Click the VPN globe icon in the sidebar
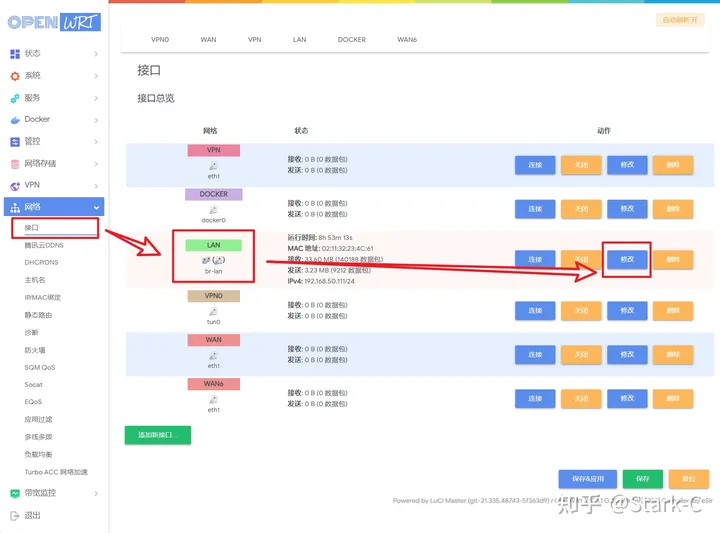720x533 pixels. [15, 185]
